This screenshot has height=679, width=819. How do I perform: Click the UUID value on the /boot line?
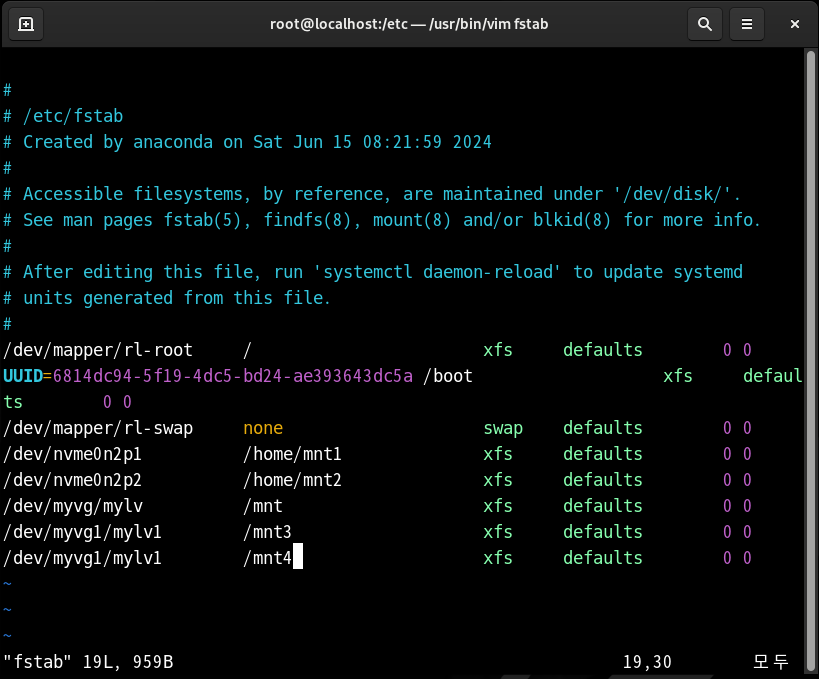point(232,376)
